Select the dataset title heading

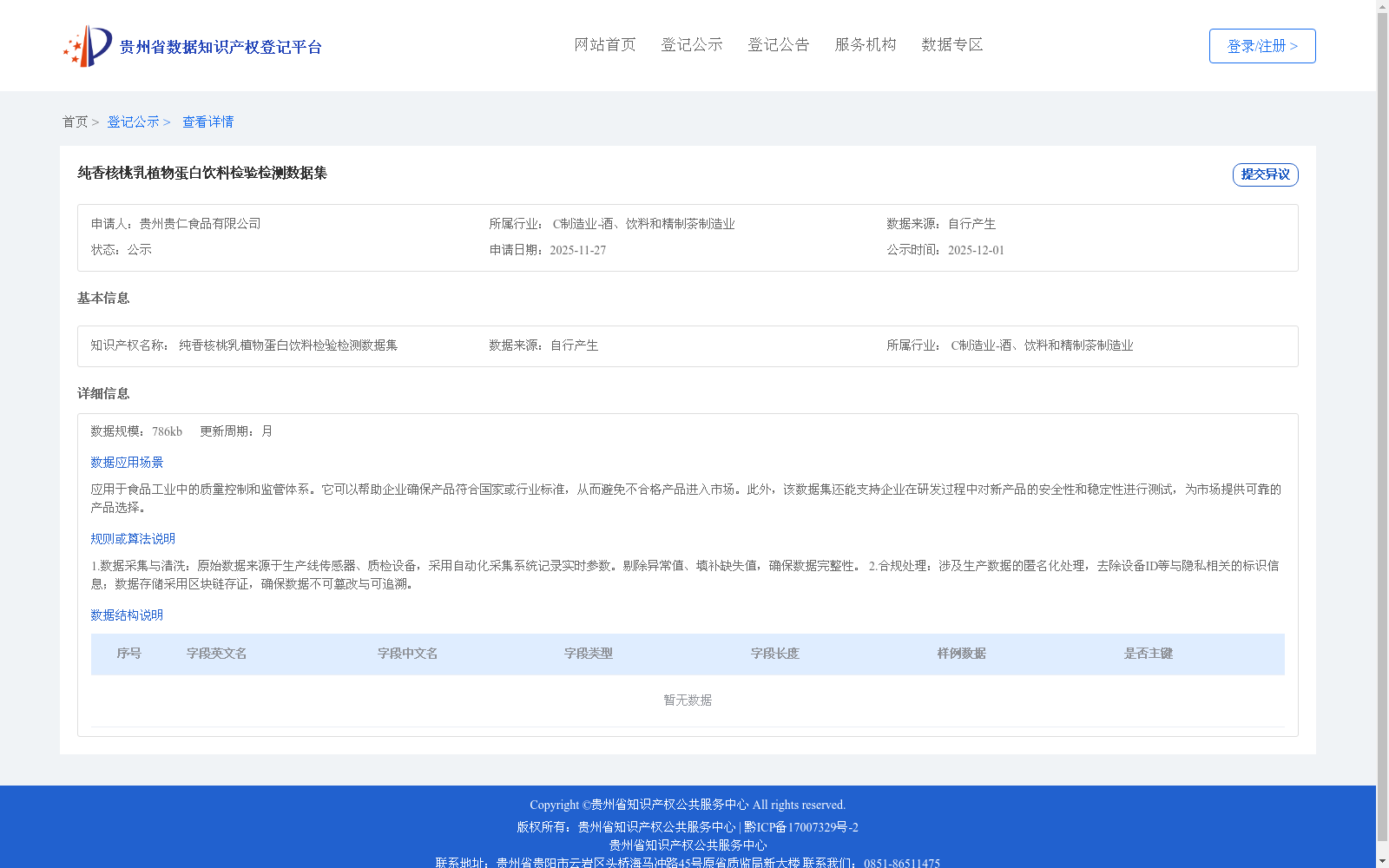202,173
